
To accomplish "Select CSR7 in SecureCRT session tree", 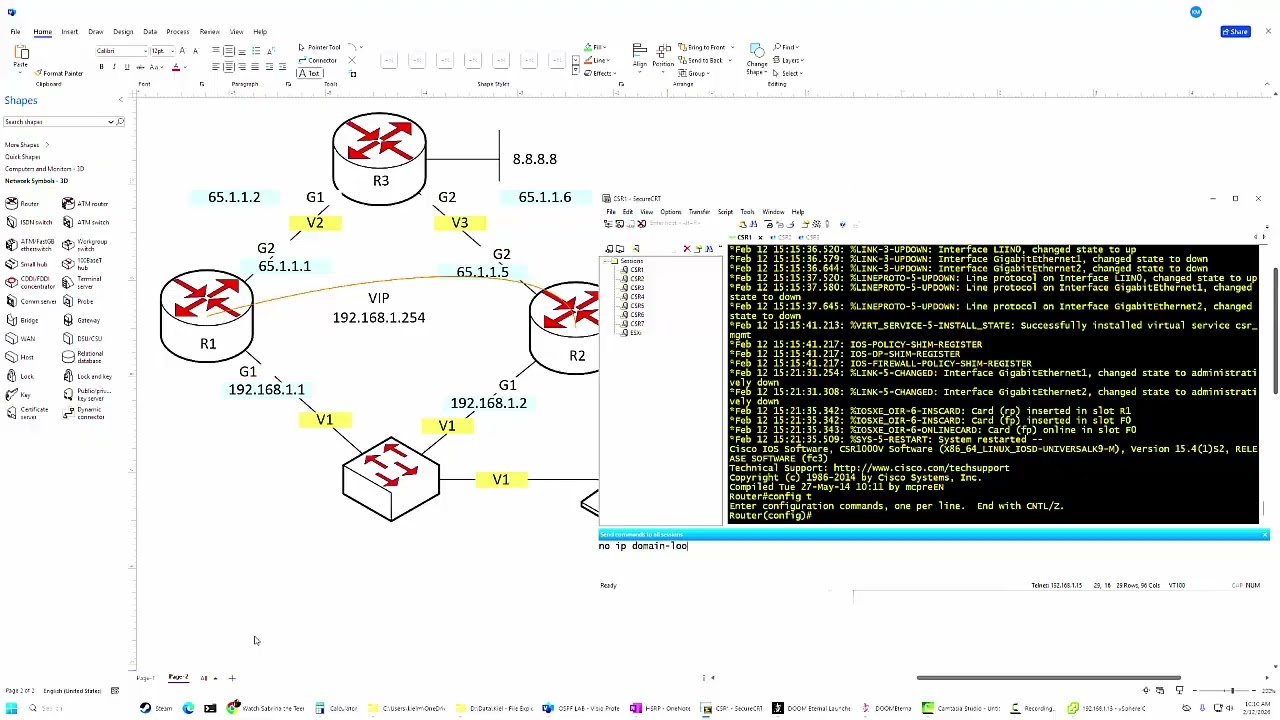I will point(634,324).
